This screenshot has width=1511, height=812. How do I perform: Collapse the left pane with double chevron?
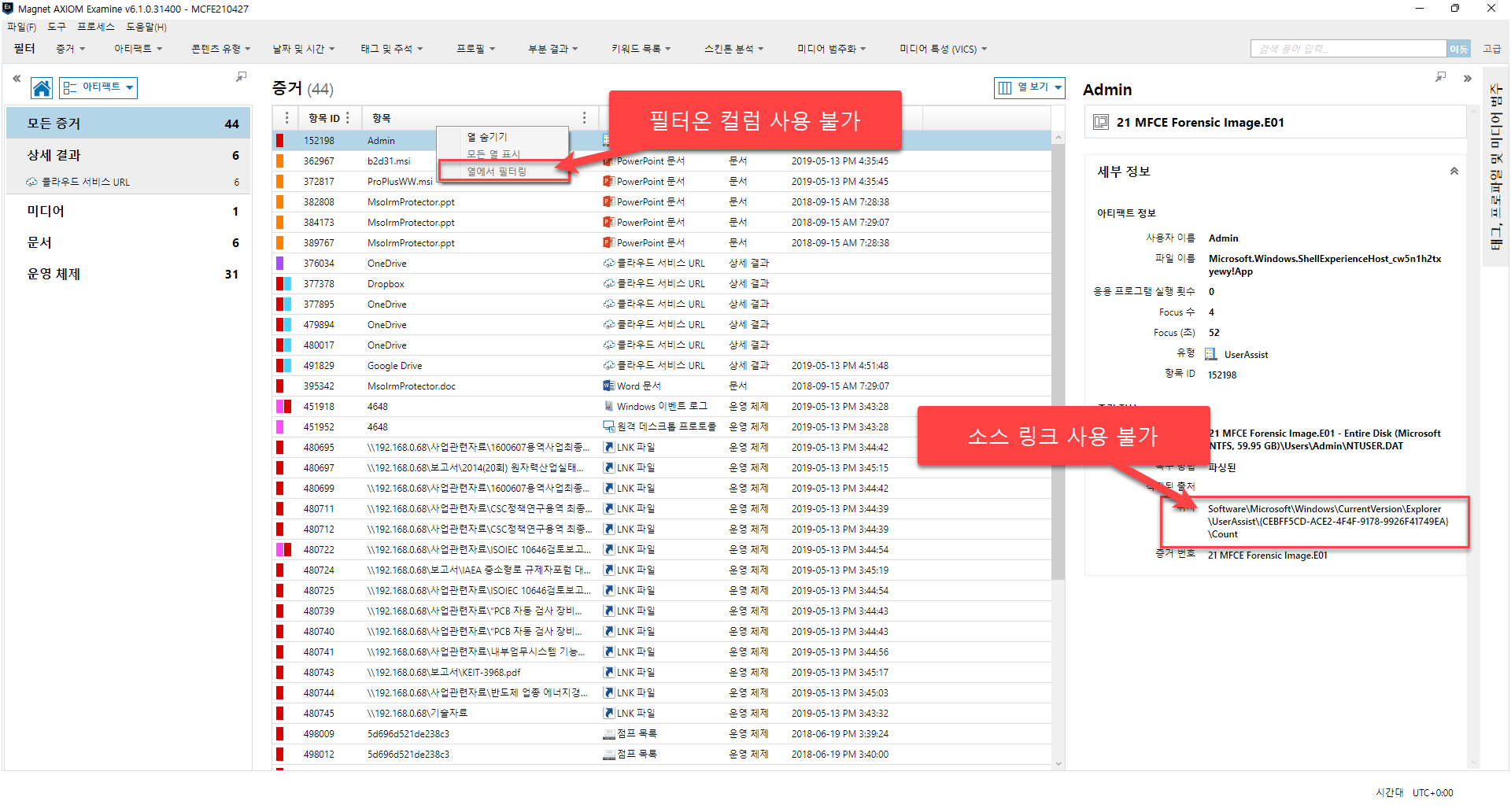(x=17, y=79)
